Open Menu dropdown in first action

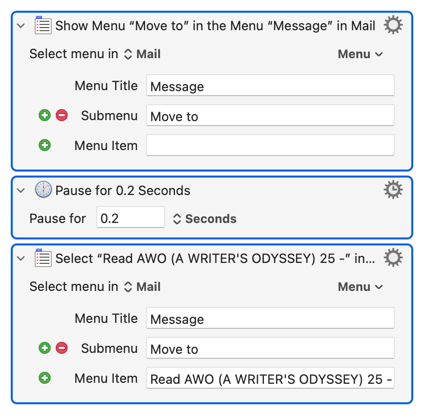point(360,54)
